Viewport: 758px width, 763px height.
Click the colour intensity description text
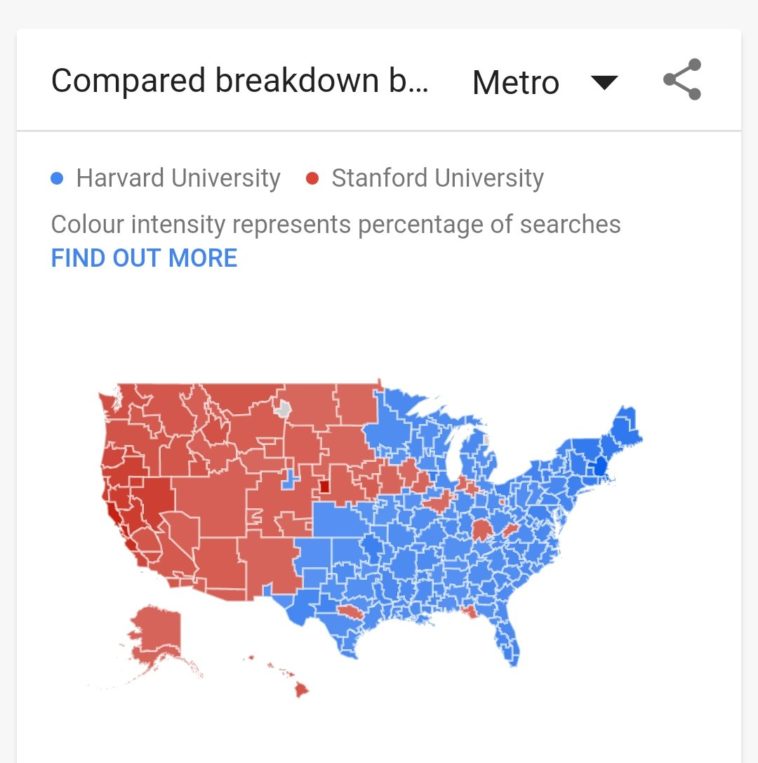(335, 223)
